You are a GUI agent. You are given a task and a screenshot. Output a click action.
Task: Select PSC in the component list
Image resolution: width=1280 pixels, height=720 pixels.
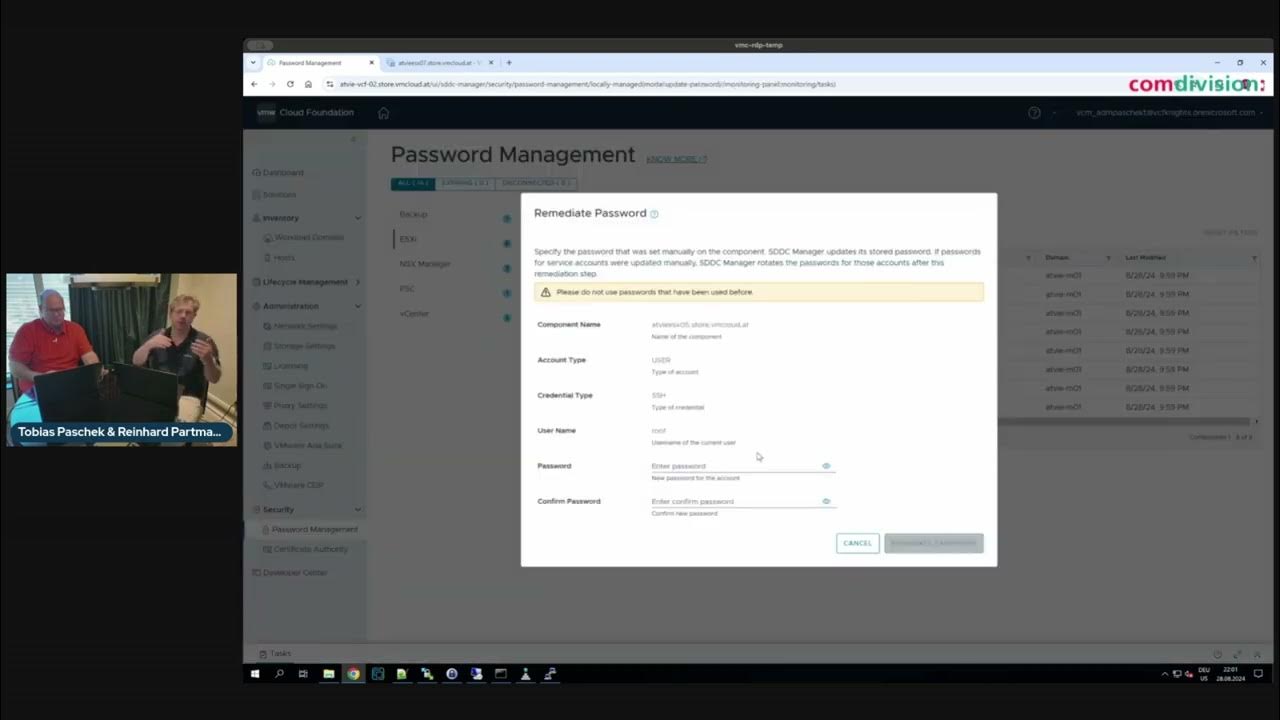[x=407, y=289]
